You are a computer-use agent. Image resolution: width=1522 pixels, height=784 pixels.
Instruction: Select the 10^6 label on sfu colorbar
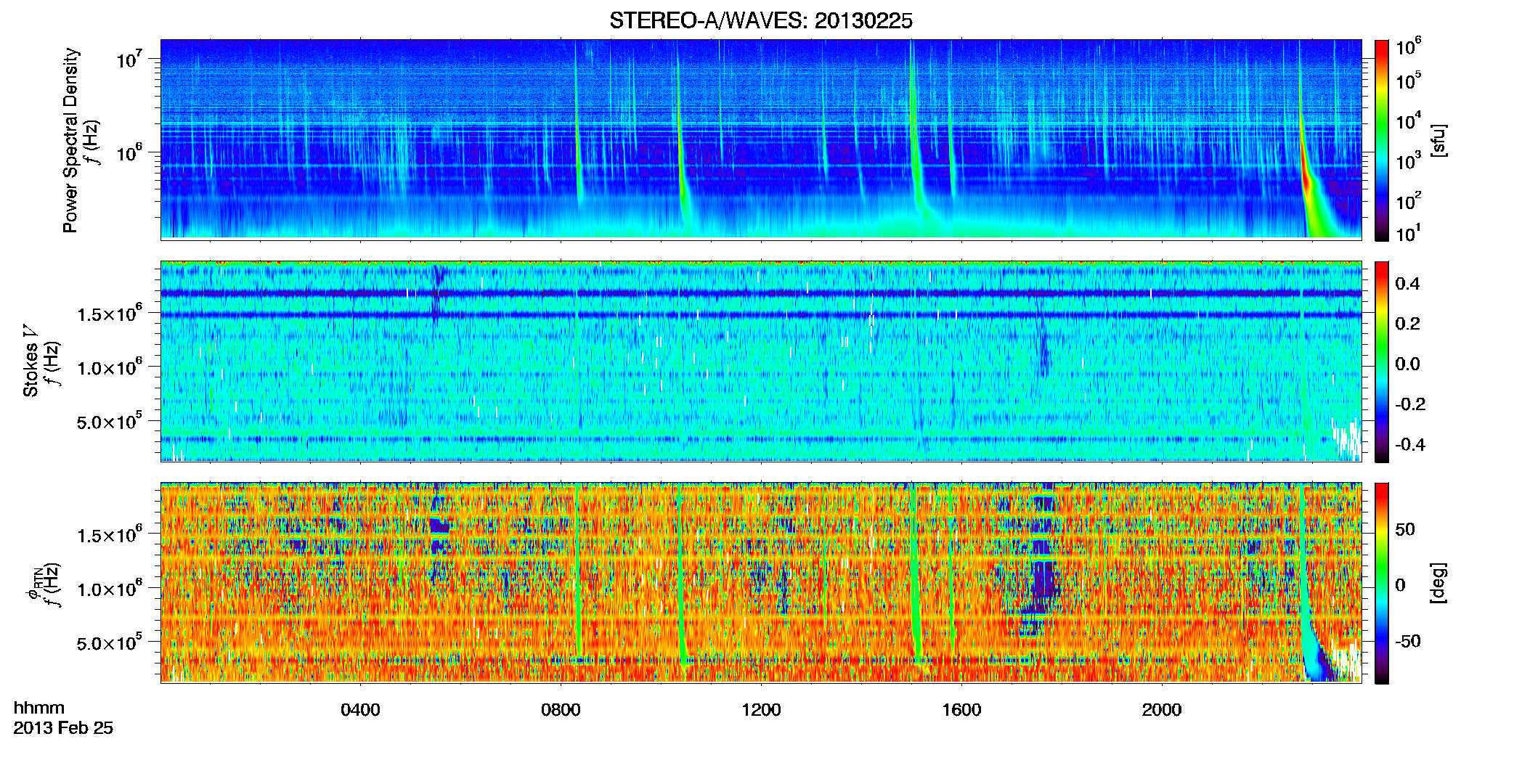1409,46
